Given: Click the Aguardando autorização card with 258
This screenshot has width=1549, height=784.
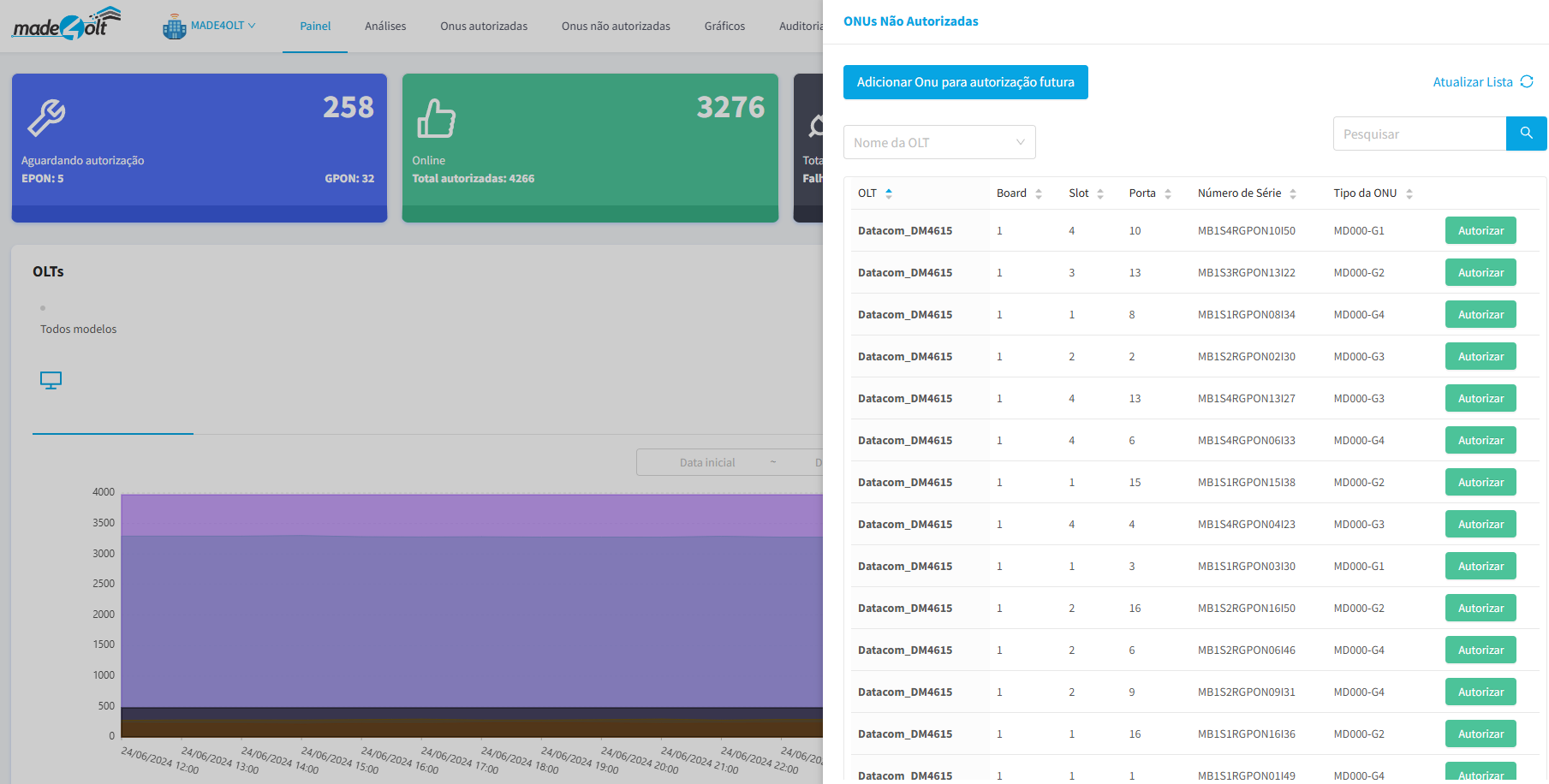Looking at the screenshot, I should pyautogui.click(x=200, y=148).
